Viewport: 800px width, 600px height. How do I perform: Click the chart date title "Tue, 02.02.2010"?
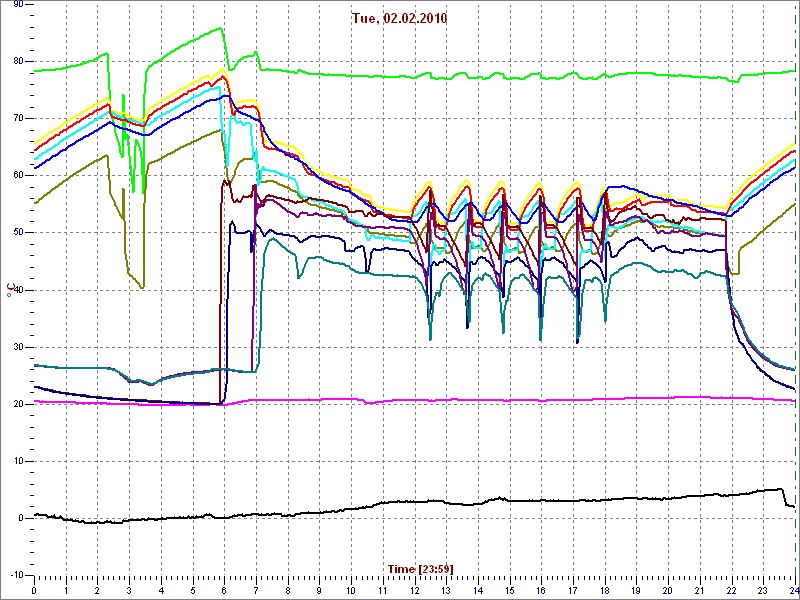coord(399,18)
